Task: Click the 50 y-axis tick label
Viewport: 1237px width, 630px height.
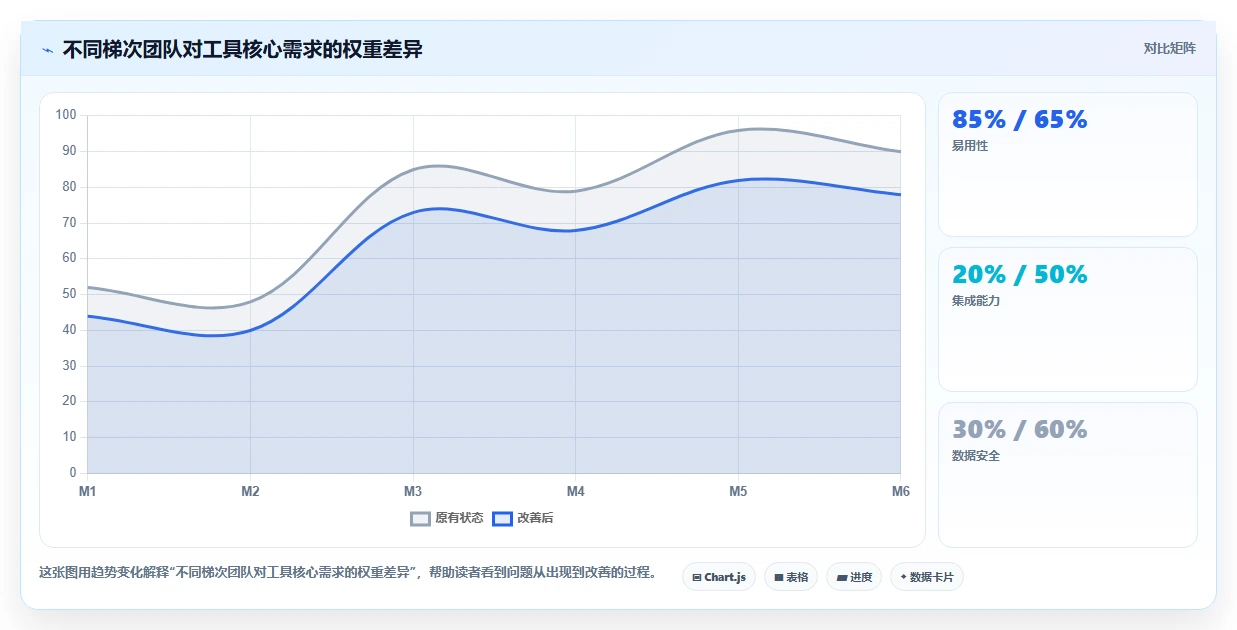Action: [69, 294]
